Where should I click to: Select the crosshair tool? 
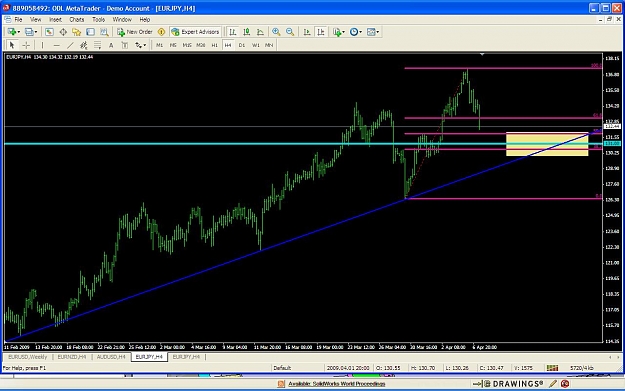[x=26, y=45]
